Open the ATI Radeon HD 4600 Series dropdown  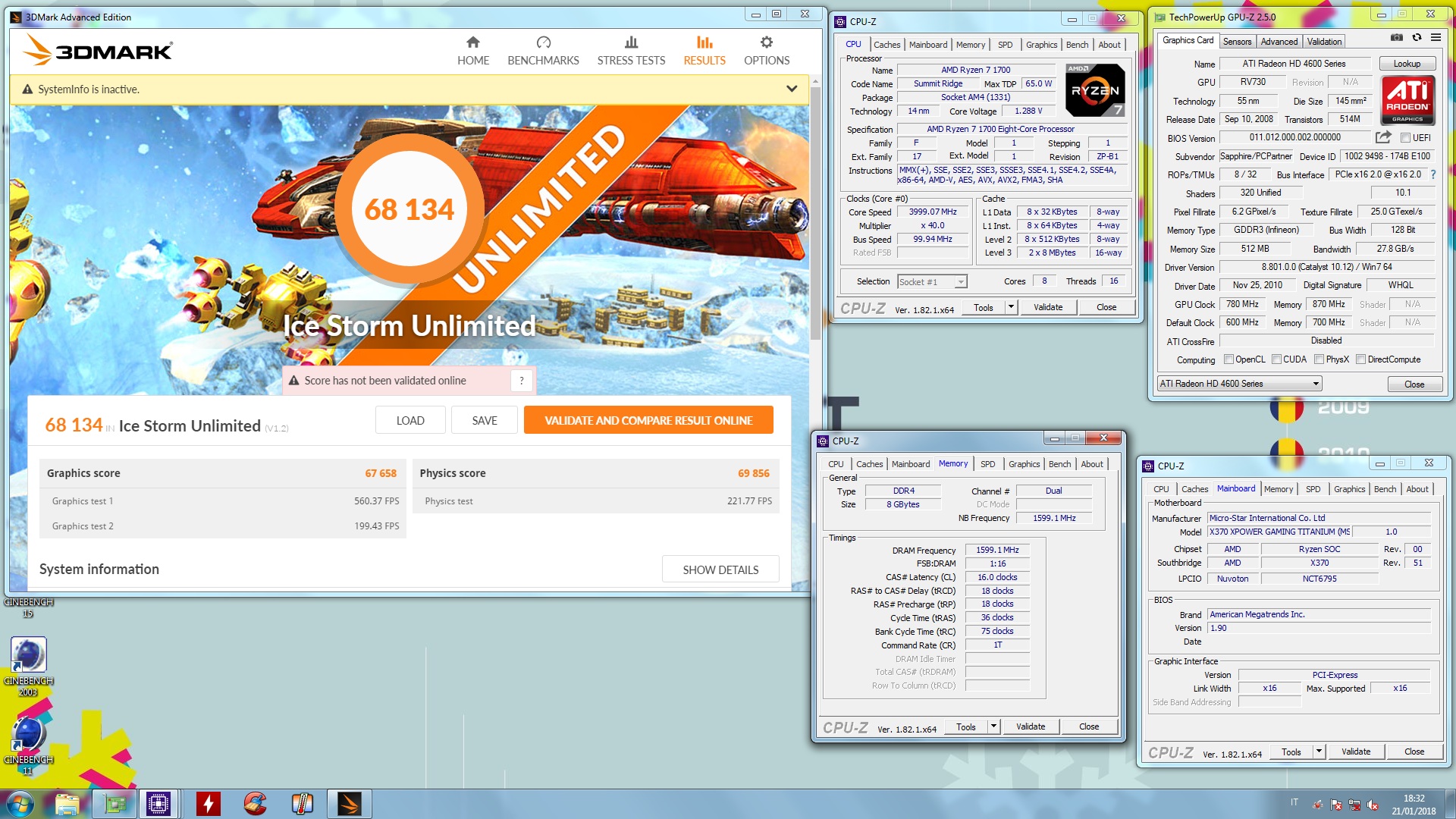[1239, 384]
